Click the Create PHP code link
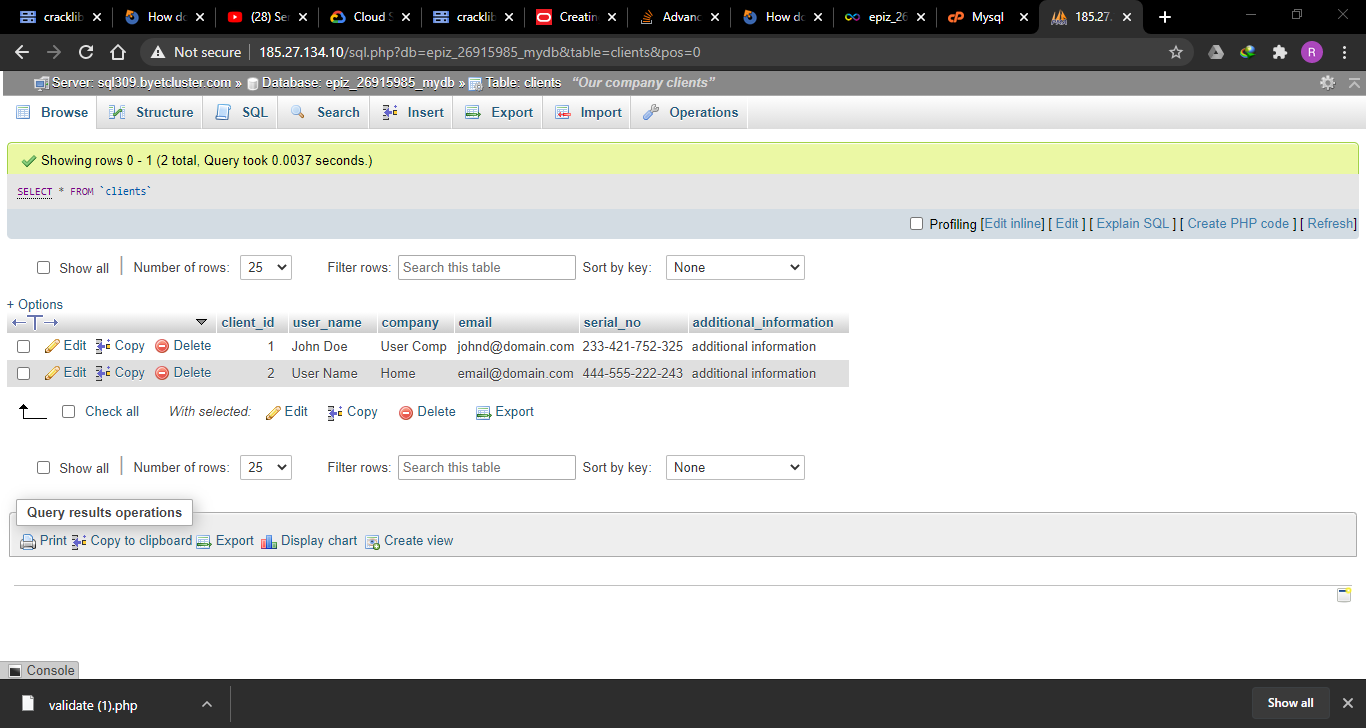This screenshot has width=1366, height=728. [x=1237, y=224]
